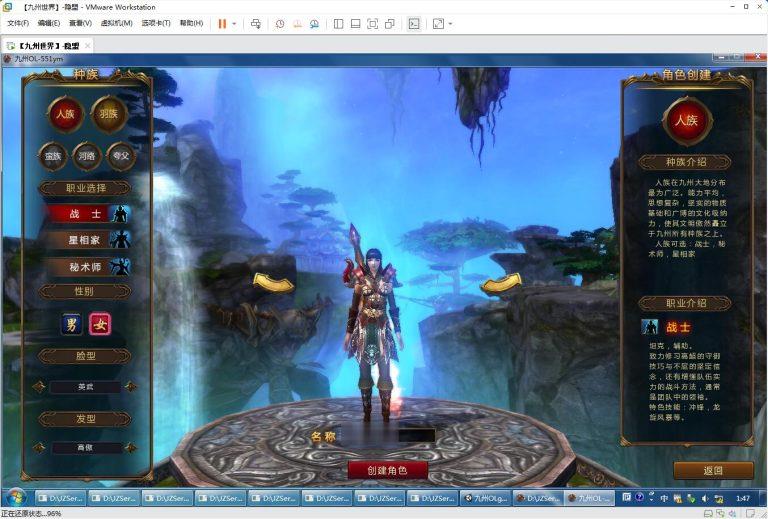This screenshot has height=519, width=768.
Task: Select the 战士 class
Action: click(x=89, y=214)
